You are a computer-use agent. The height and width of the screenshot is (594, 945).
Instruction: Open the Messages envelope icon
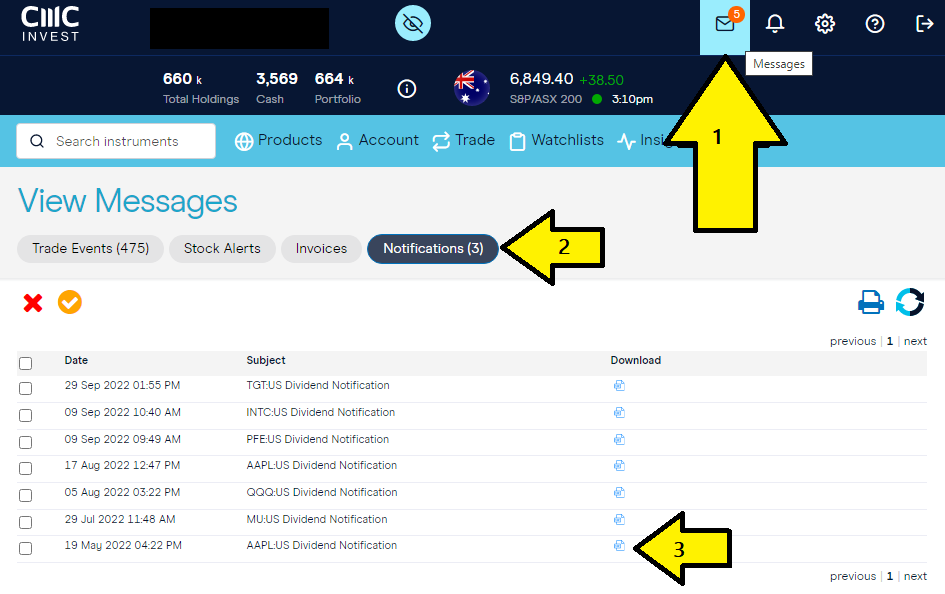coord(724,24)
